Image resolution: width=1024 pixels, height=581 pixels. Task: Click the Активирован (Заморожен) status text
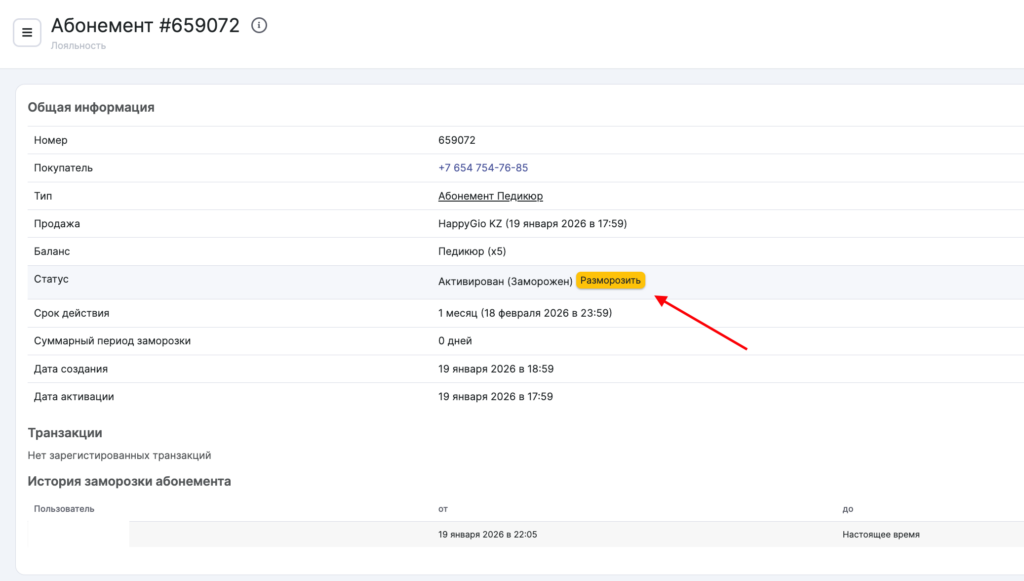[505, 281]
